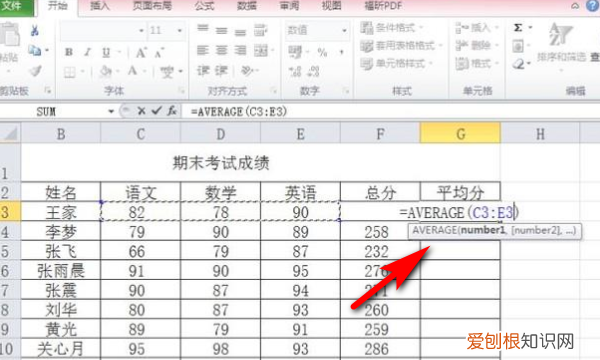Click the Copy icon in clipboard group
Image resolution: width=600 pixels, height=360 pixels.
[x=34, y=50]
